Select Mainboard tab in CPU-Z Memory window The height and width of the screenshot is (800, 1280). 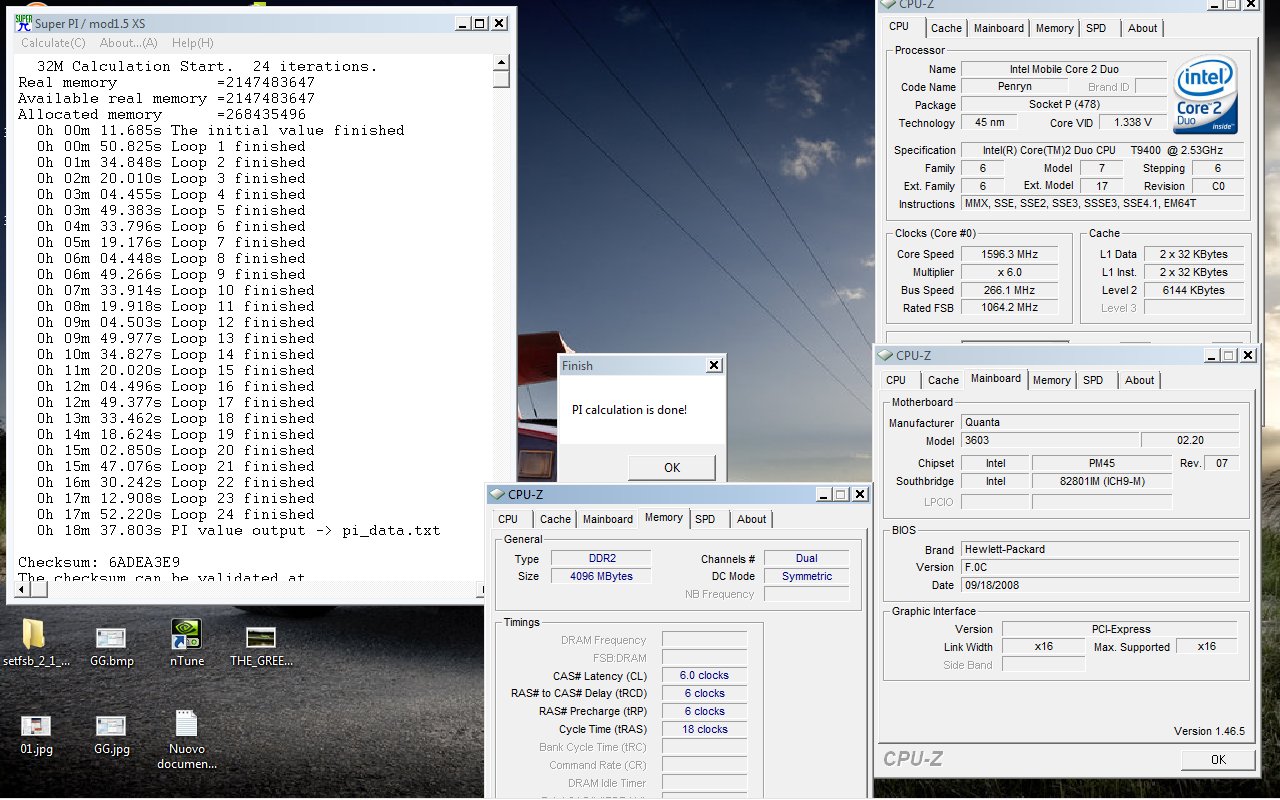608,519
